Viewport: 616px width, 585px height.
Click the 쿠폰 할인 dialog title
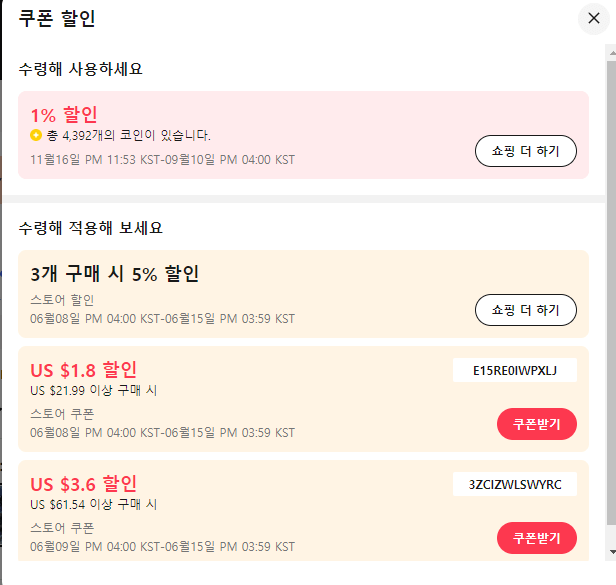(57, 18)
